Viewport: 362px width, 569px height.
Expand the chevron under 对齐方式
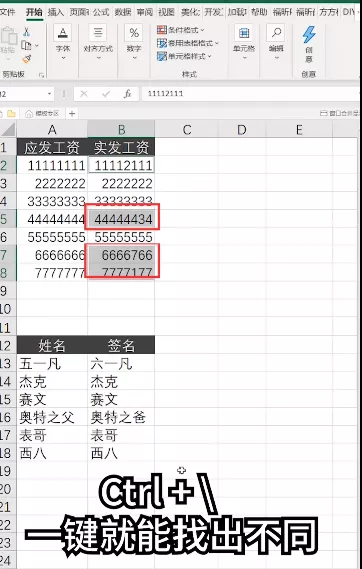tap(98, 58)
